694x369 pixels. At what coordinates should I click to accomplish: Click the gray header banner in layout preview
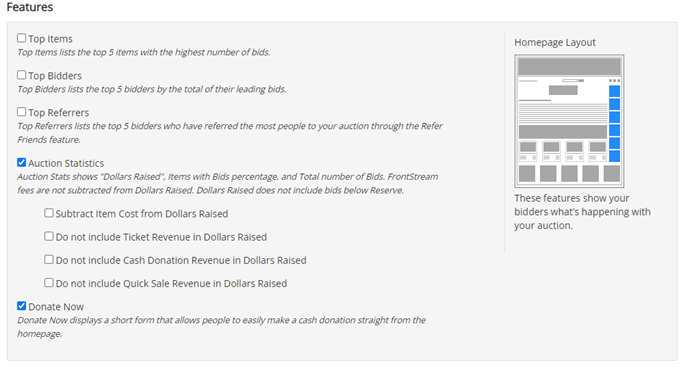(569, 67)
